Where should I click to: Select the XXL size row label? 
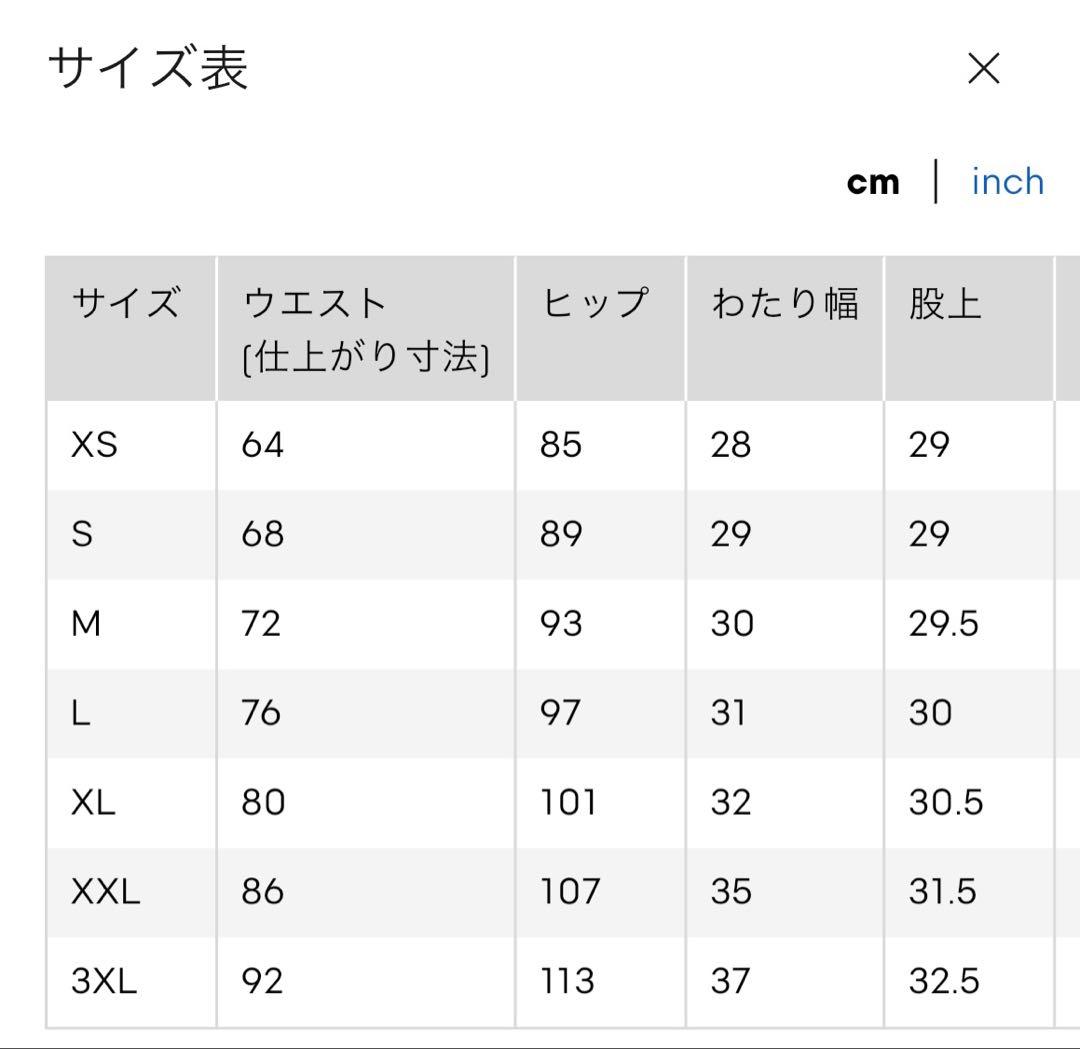click(105, 891)
